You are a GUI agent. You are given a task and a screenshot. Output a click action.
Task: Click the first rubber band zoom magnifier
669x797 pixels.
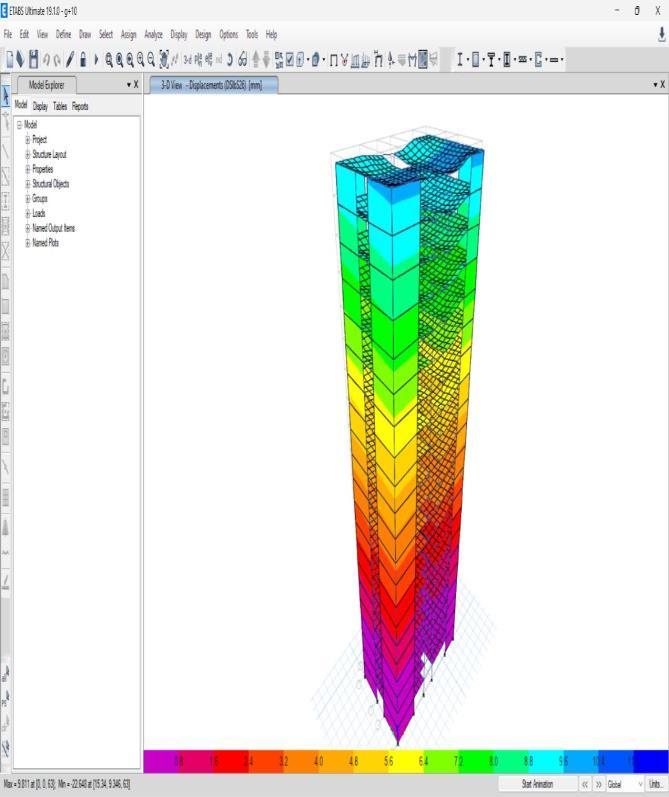click(108, 60)
